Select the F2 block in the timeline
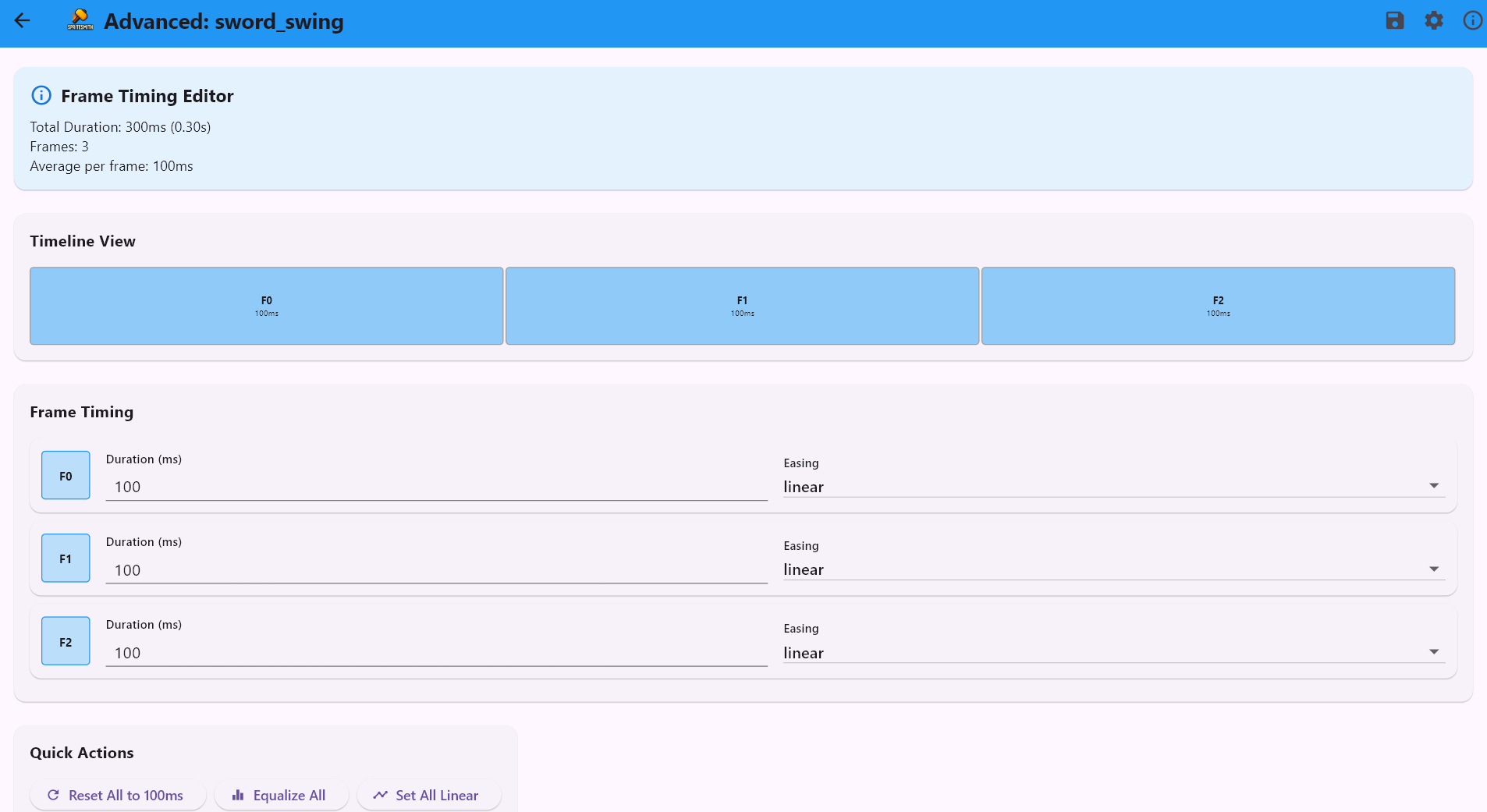 [1219, 306]
